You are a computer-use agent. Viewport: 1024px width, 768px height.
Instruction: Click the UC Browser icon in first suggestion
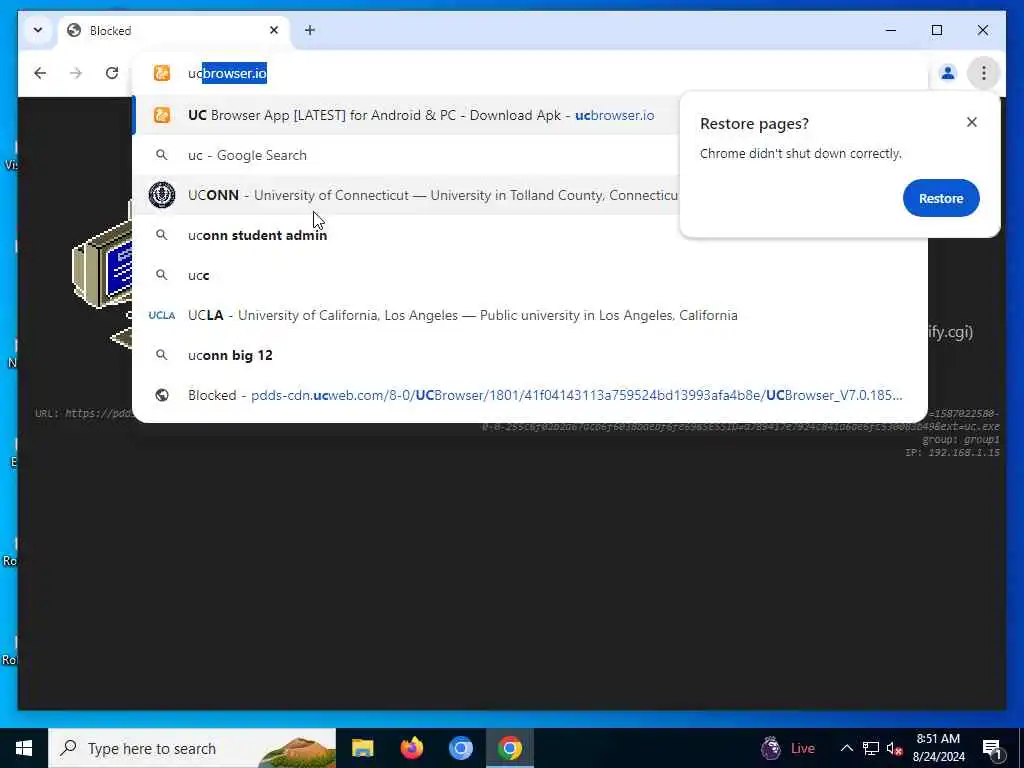tap(162, 115)
